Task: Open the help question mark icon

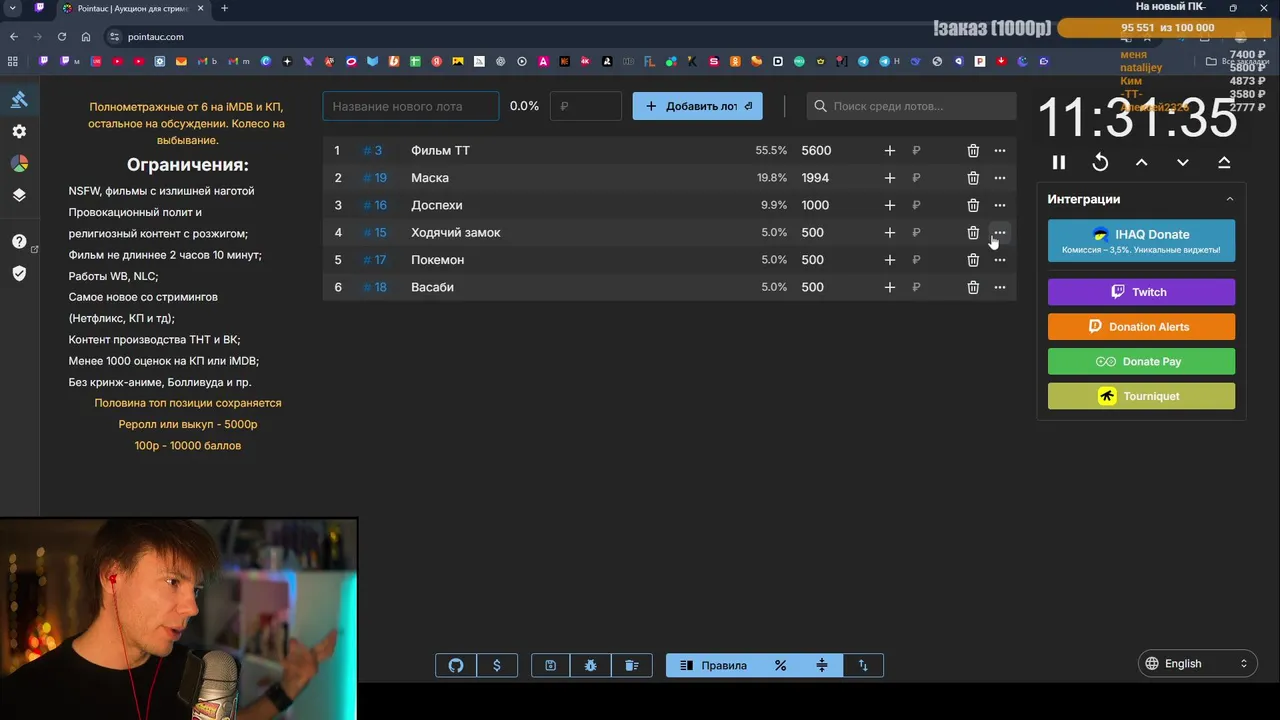Action: [19, 241]
